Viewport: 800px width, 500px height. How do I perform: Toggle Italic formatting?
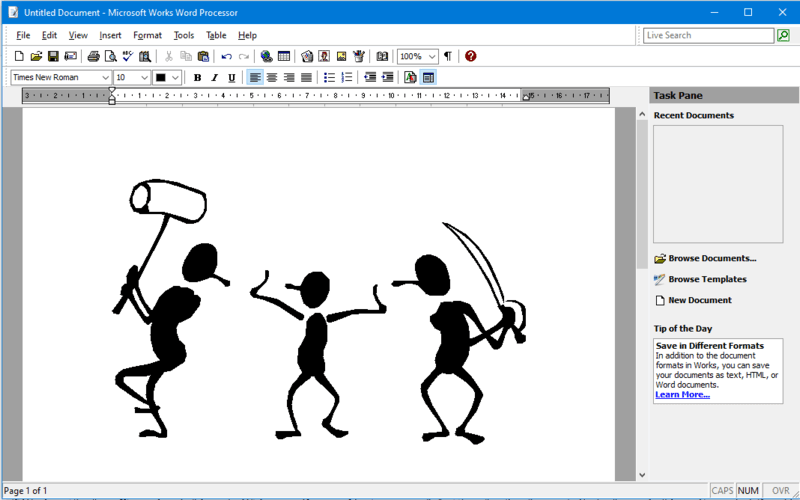coord(214,78)
